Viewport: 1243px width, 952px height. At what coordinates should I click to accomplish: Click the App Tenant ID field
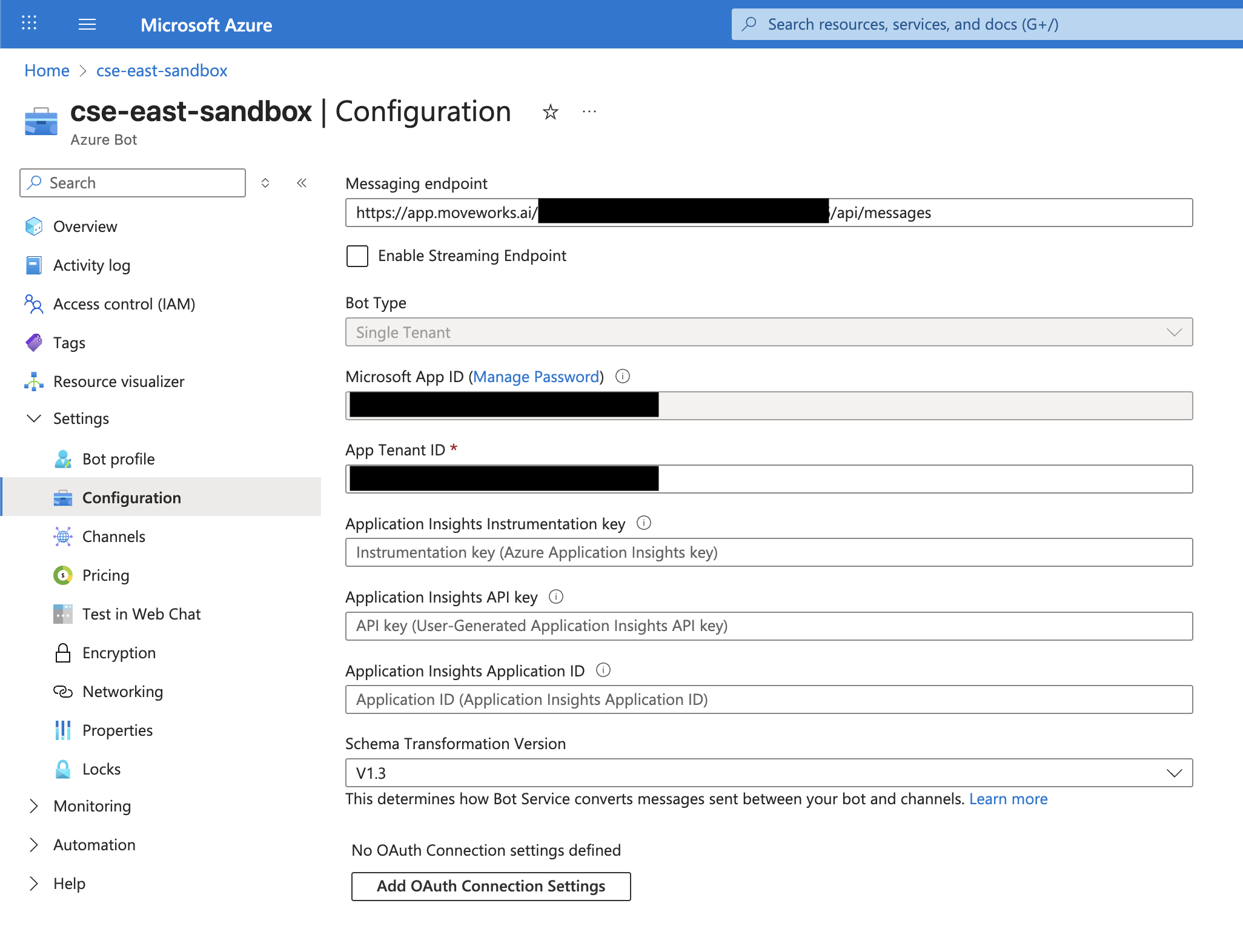click(x=769, y=479)
